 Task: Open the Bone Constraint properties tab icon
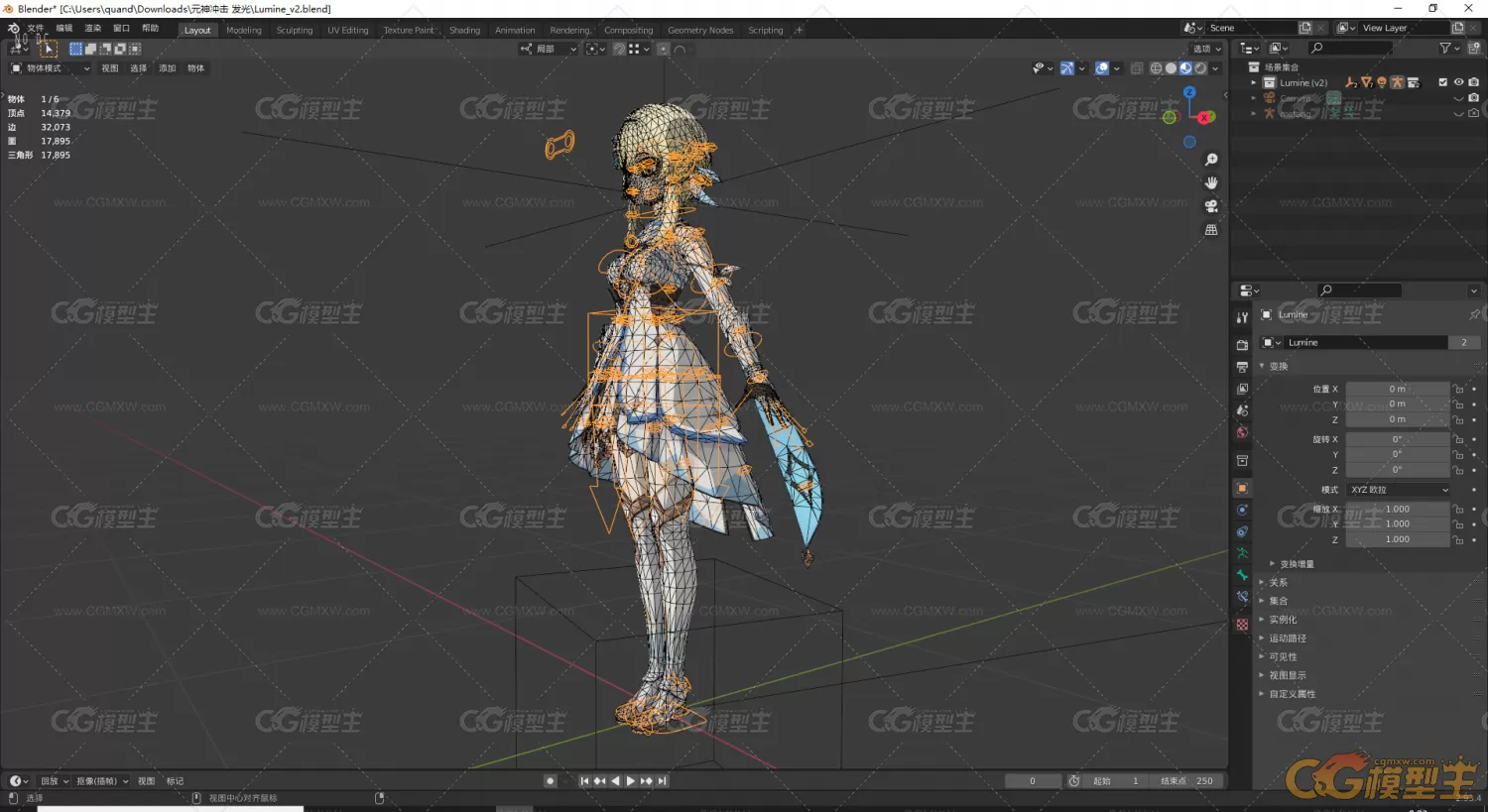click(1242, 597)
